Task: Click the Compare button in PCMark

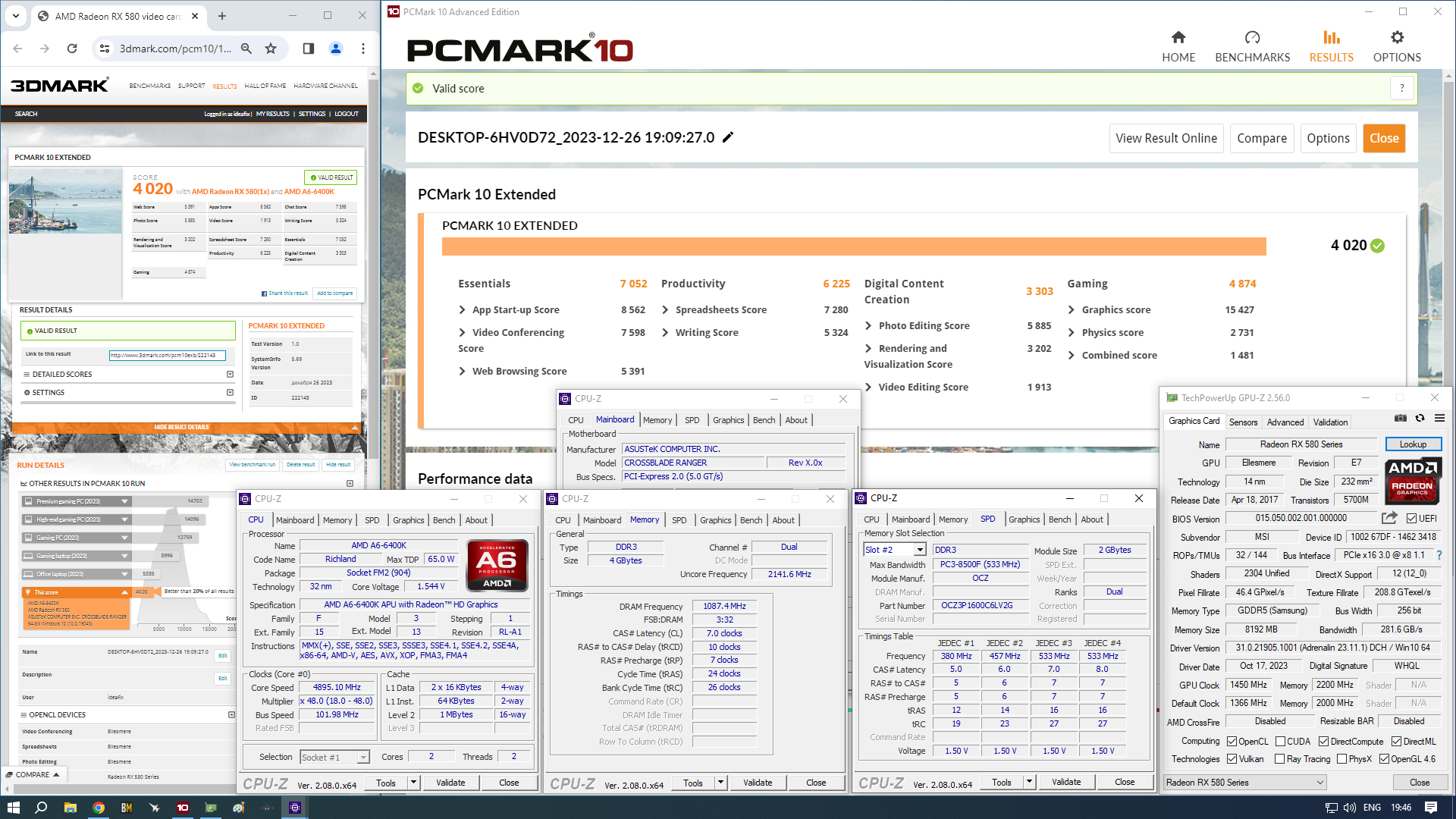Action: [x=1262, y=138]
